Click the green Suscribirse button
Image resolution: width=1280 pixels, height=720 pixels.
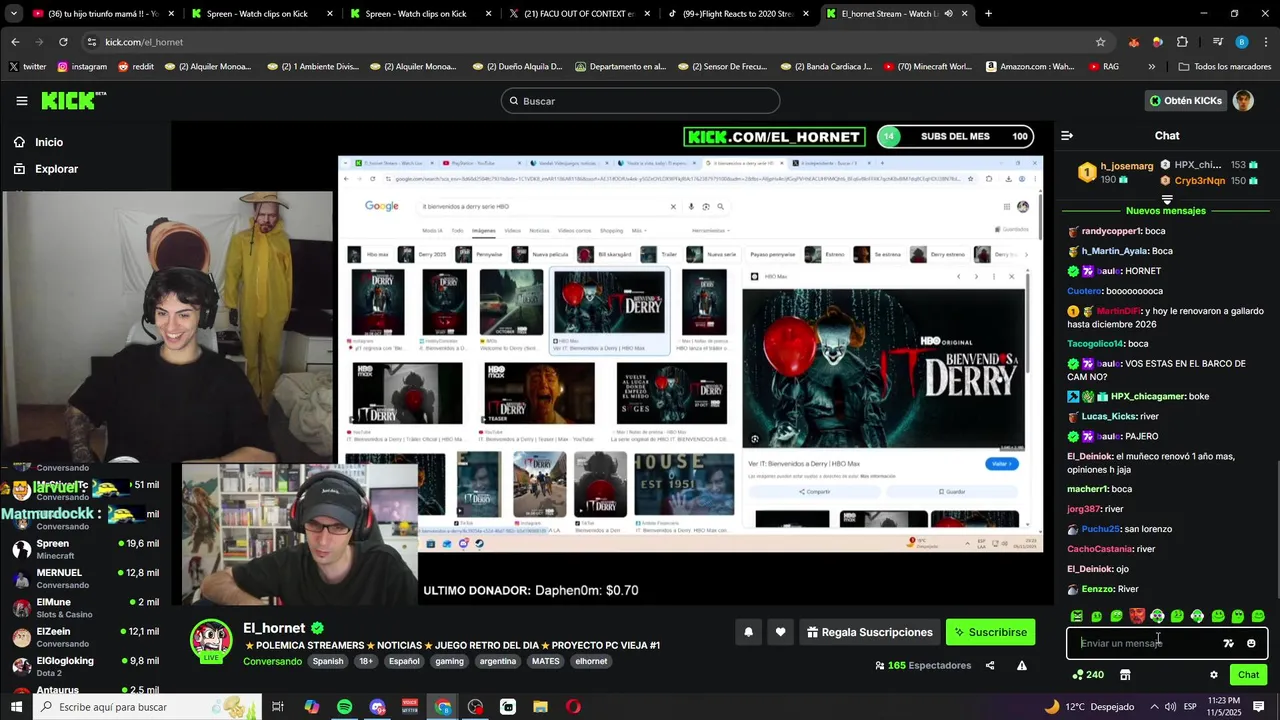990,632
